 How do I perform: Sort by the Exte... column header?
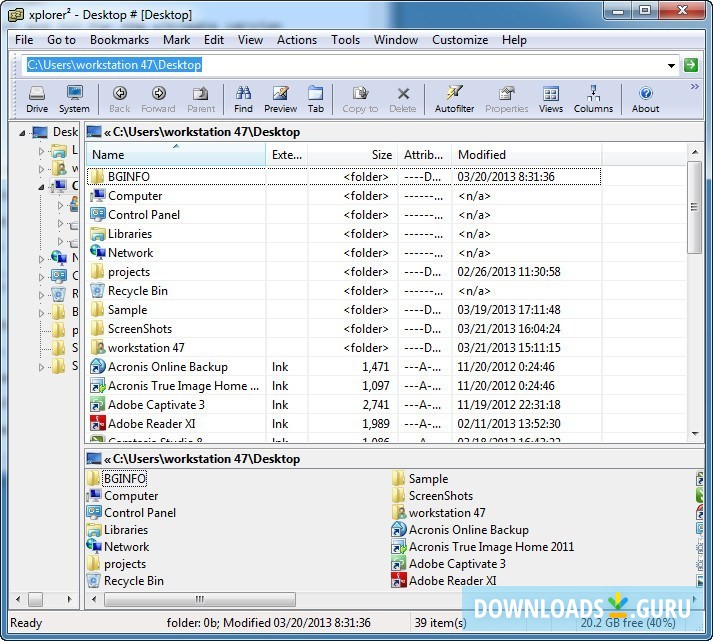(x=286, y=155)
